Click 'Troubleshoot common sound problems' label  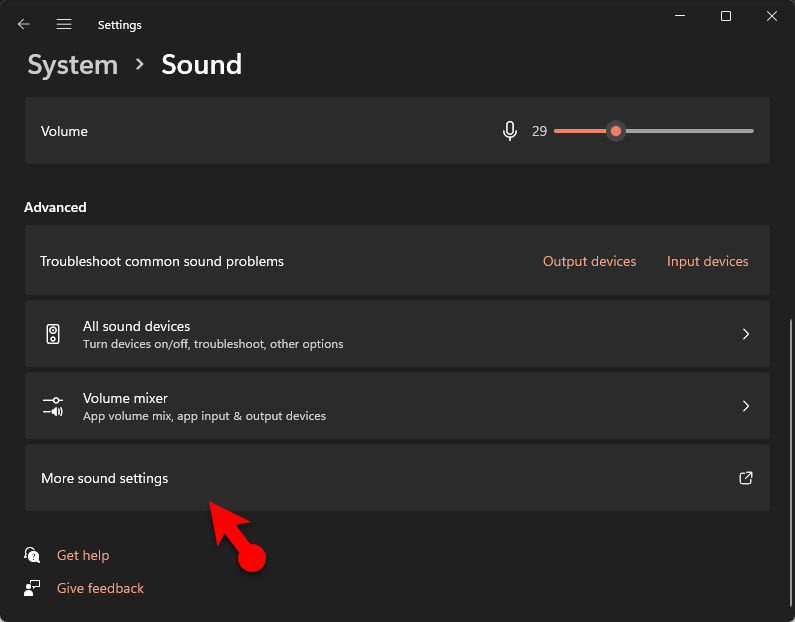coord(162,261)
